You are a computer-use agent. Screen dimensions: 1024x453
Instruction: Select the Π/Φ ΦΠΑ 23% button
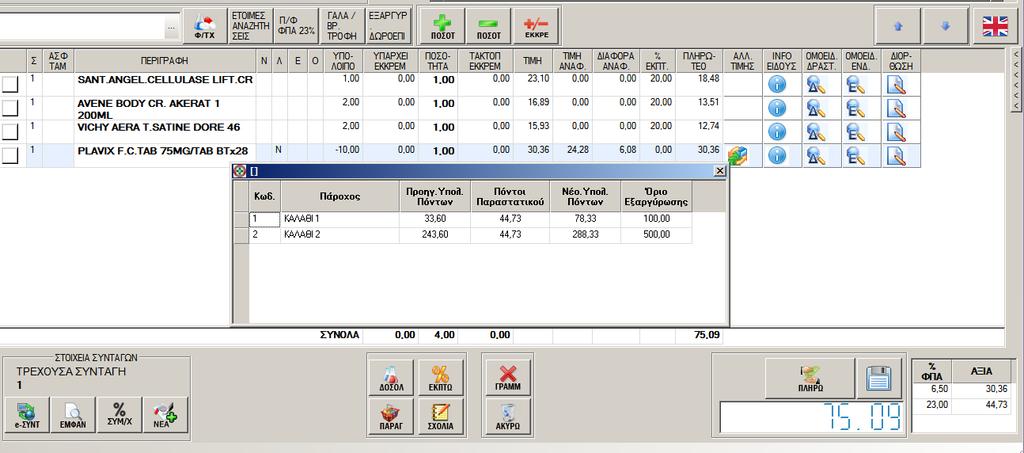pos(296,27)
